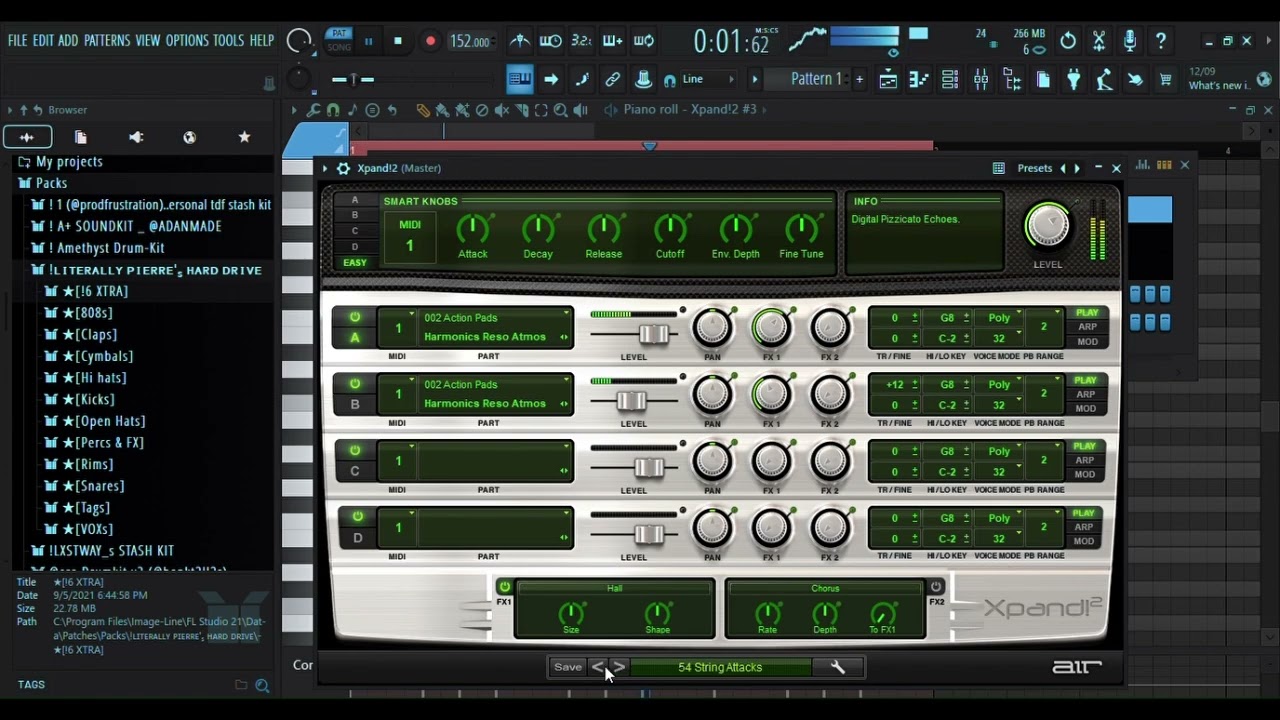1280x720 pixels.
Task: Select smart knobs part A button
Action: click(354, 200)
